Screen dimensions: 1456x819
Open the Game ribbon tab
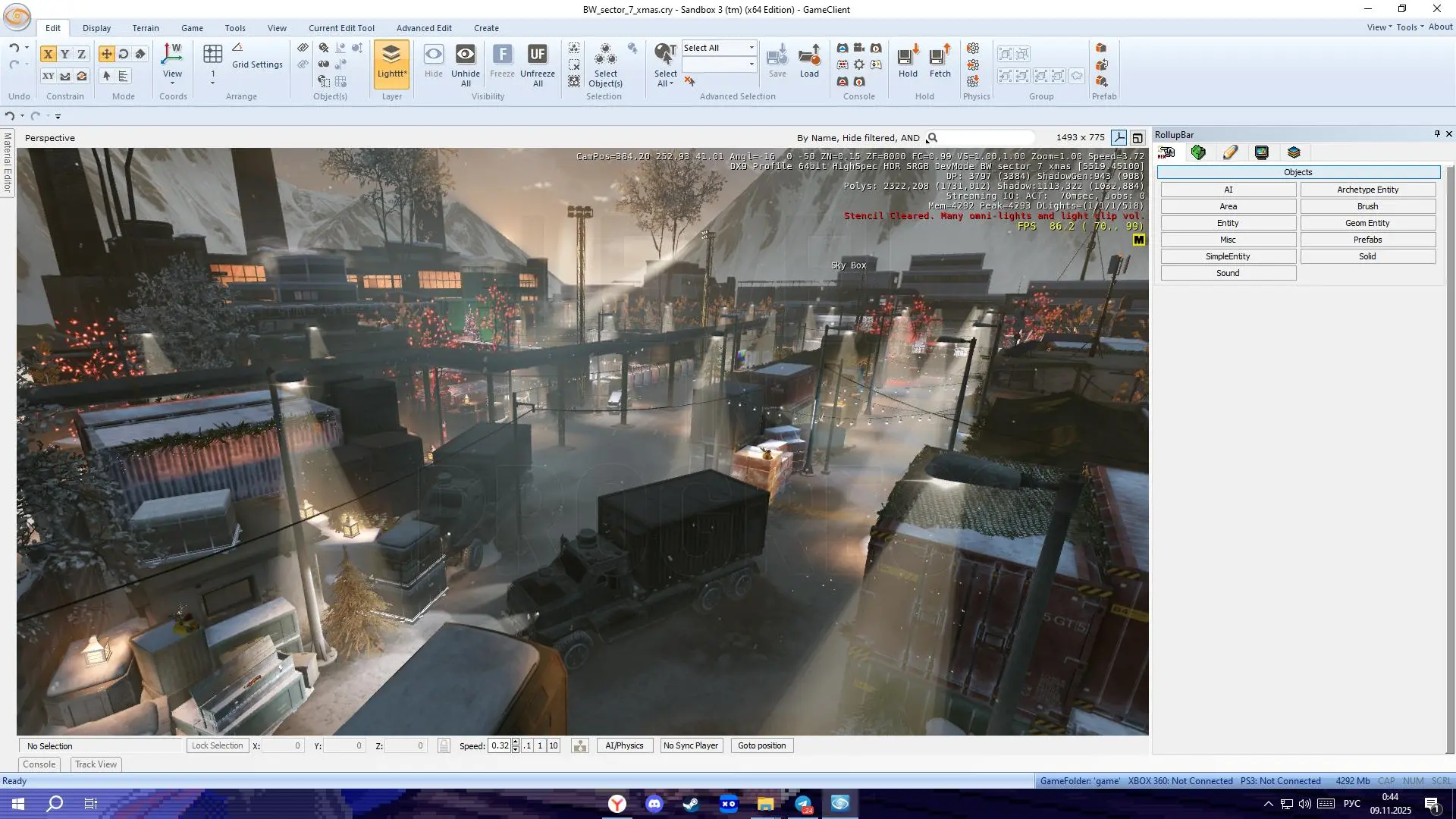point(192,28)
